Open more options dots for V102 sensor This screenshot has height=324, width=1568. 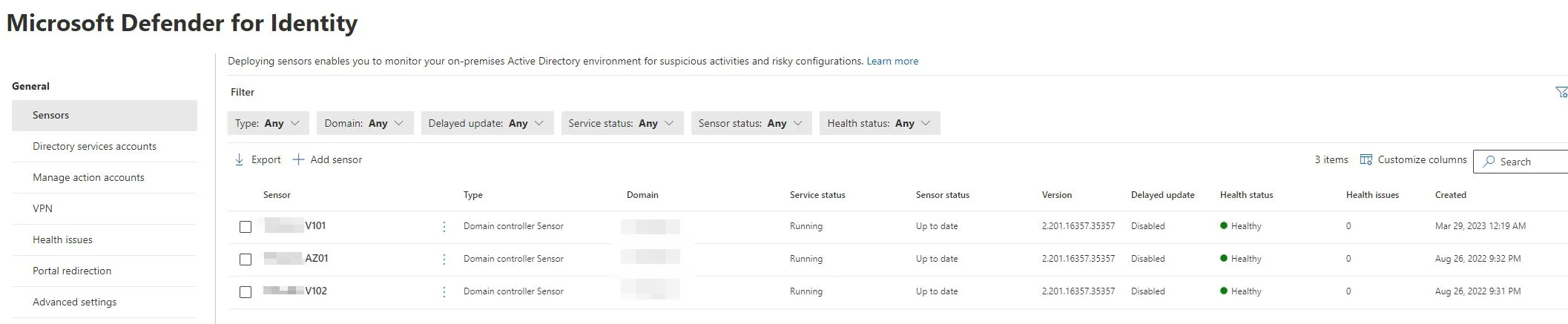click(444, 292)
